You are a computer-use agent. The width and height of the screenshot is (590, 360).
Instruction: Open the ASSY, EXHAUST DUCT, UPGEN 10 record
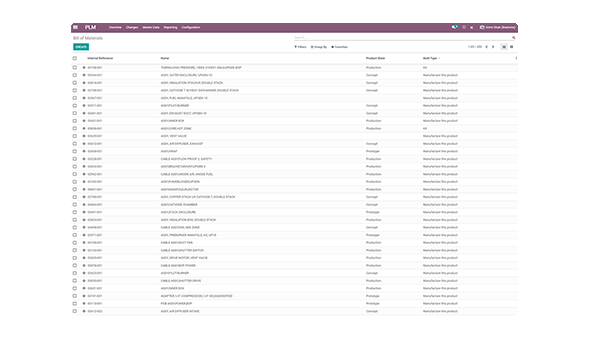[184, 113]
